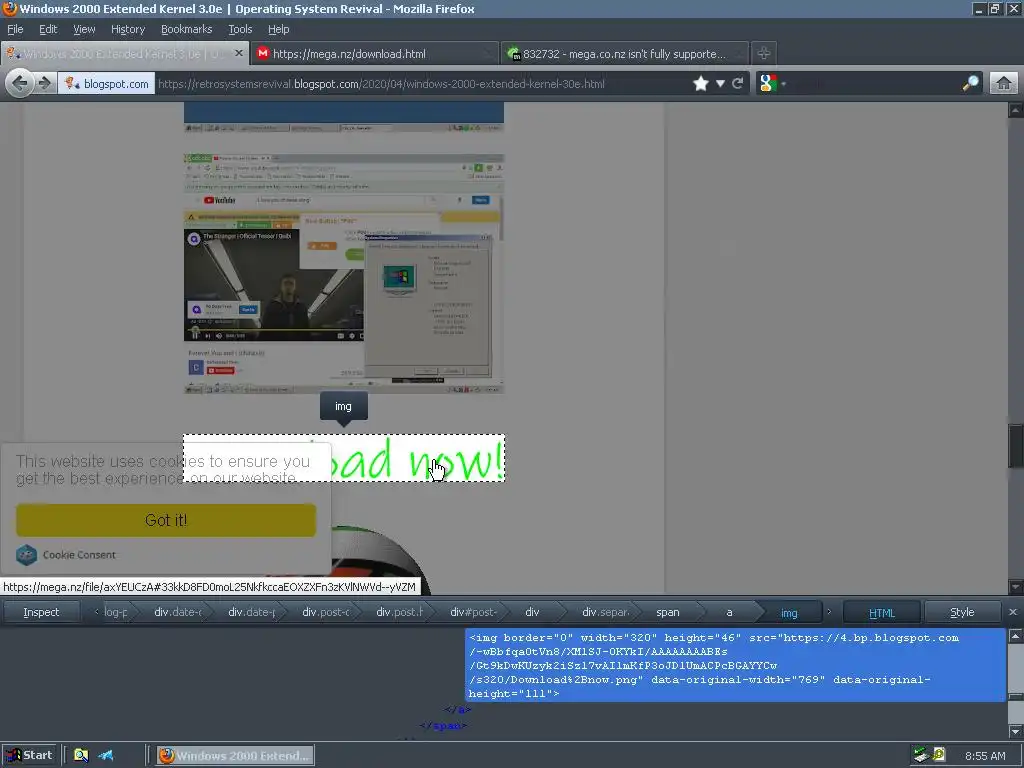Switch to the 832732 mega.co.nz tab
The height and width of the screenshot is (768, 1024).
click(624, 54)
